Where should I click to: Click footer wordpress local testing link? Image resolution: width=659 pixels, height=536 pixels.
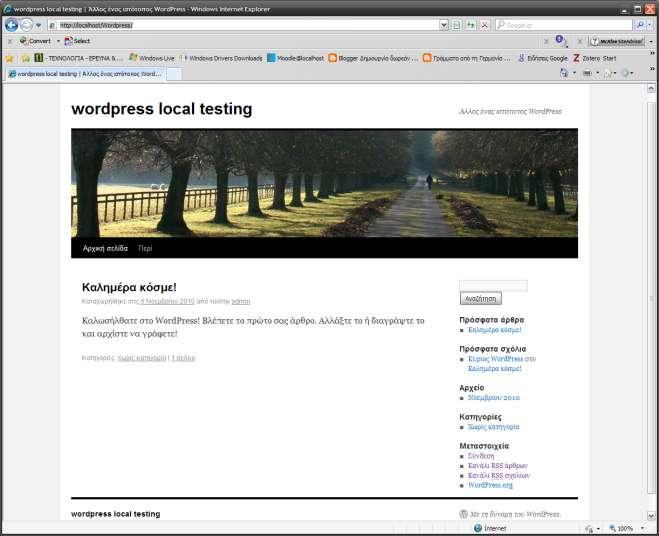(x=116, y=514)
